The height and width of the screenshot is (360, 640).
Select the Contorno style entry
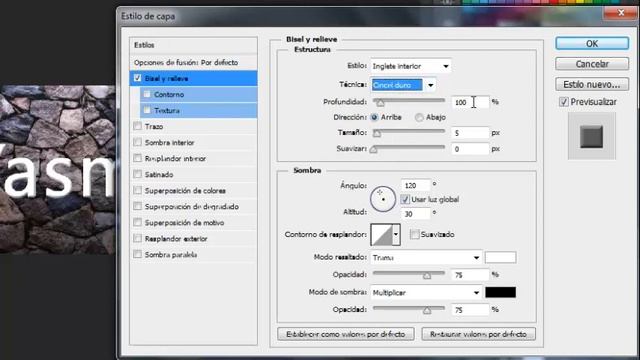click(x=169, y=94)
